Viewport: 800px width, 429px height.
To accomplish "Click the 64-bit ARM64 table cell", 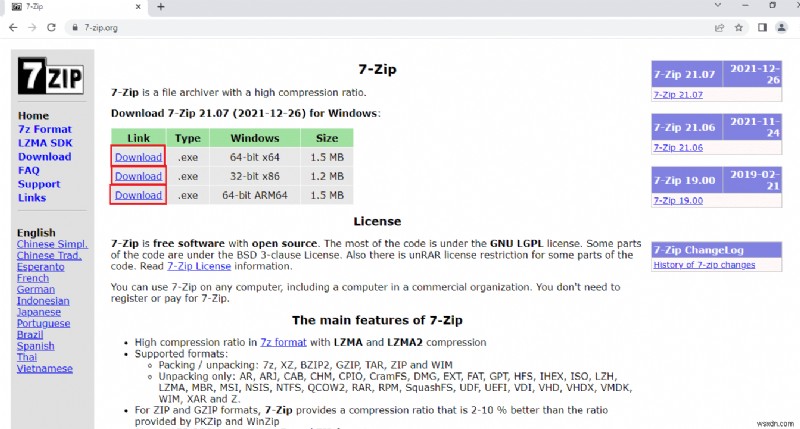I will point(255,195).
